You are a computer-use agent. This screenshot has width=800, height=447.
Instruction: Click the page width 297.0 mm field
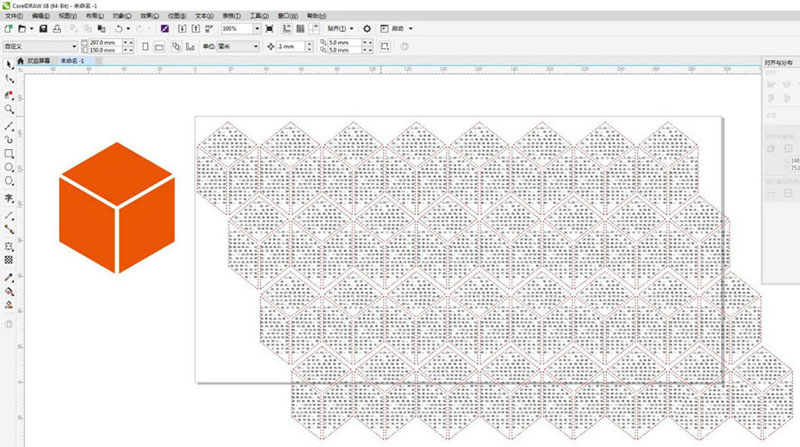(x=104, y=43)
